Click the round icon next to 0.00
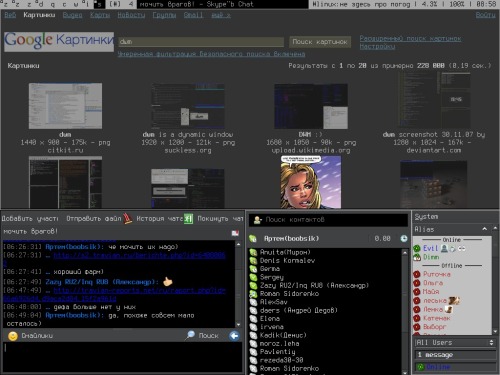Viewport: 500px width, 375px height. coord(404,238)
